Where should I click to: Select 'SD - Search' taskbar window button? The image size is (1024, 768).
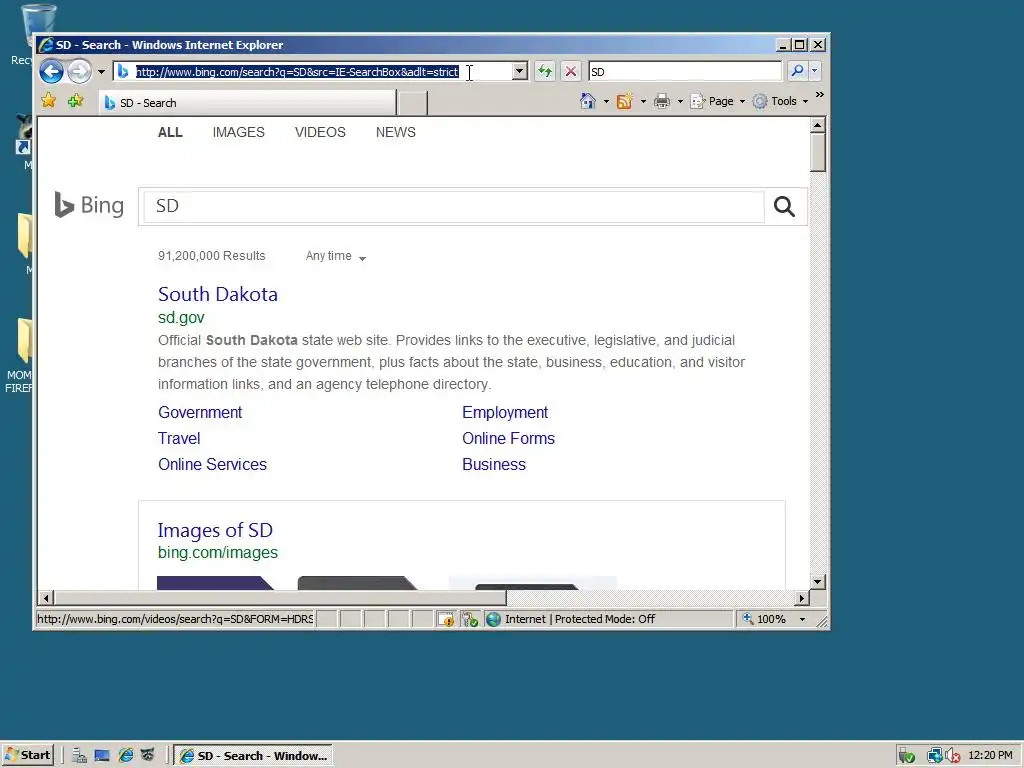(253, 756)
